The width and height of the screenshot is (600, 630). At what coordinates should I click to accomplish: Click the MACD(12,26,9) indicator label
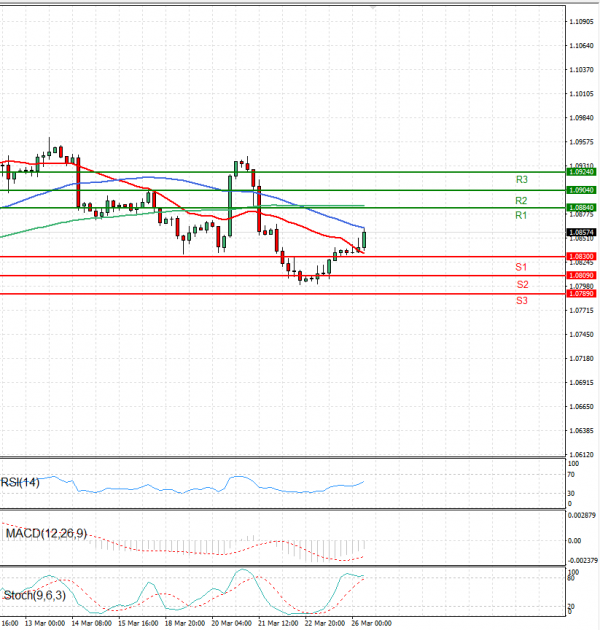(x=46, y=534)
